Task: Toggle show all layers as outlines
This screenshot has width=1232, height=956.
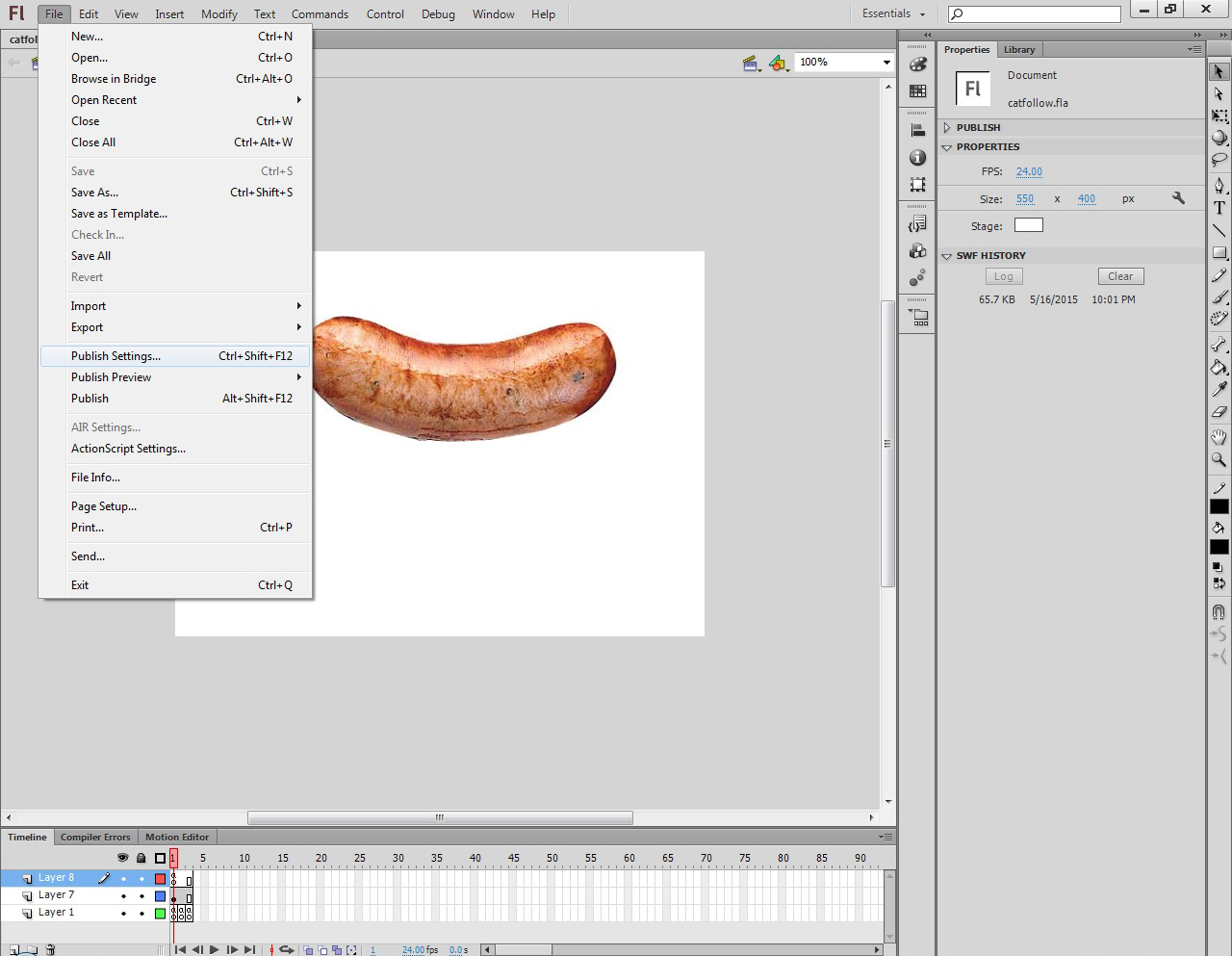Action: 160,858
